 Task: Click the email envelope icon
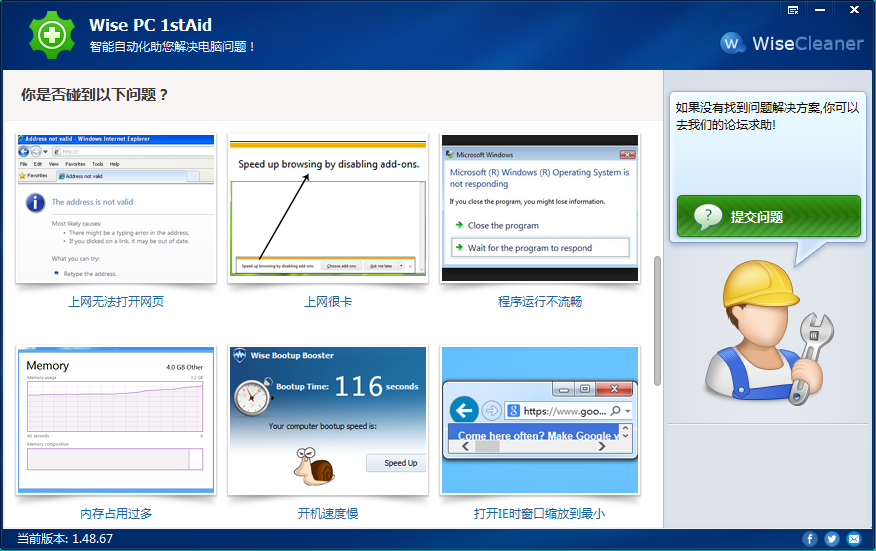tap(854, 539)
